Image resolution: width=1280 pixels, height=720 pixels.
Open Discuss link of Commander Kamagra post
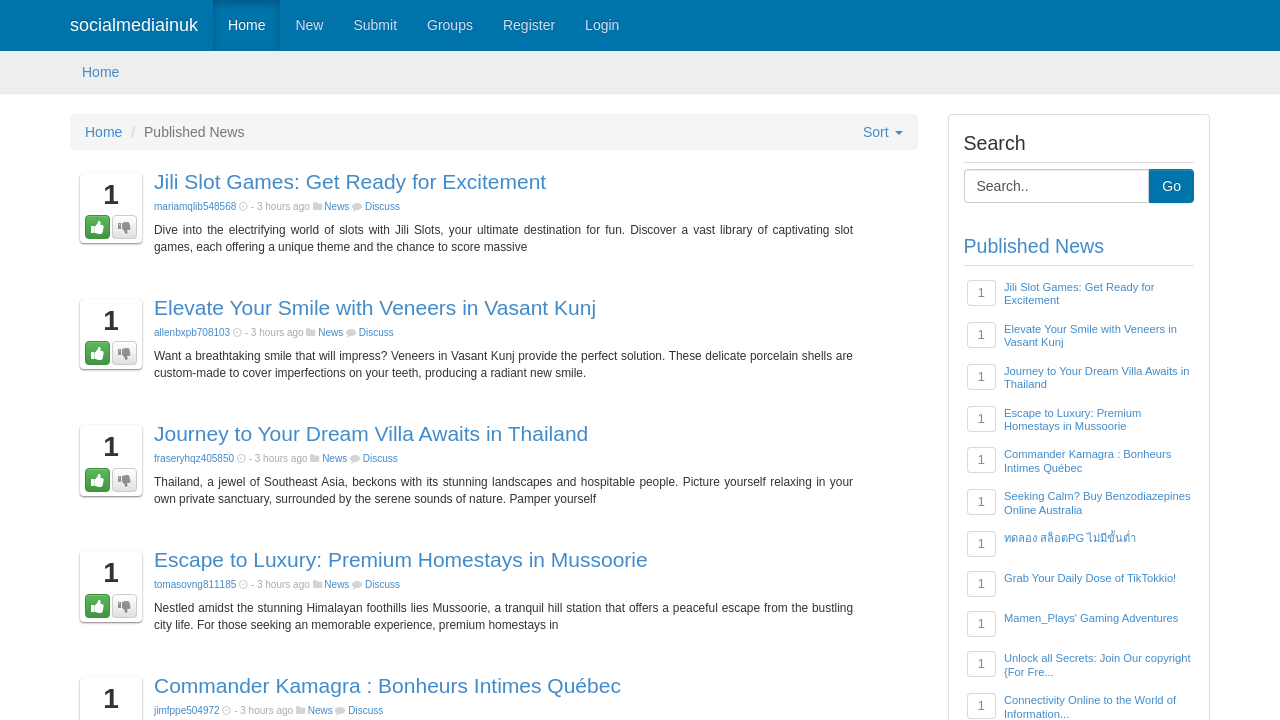[365, 711]
